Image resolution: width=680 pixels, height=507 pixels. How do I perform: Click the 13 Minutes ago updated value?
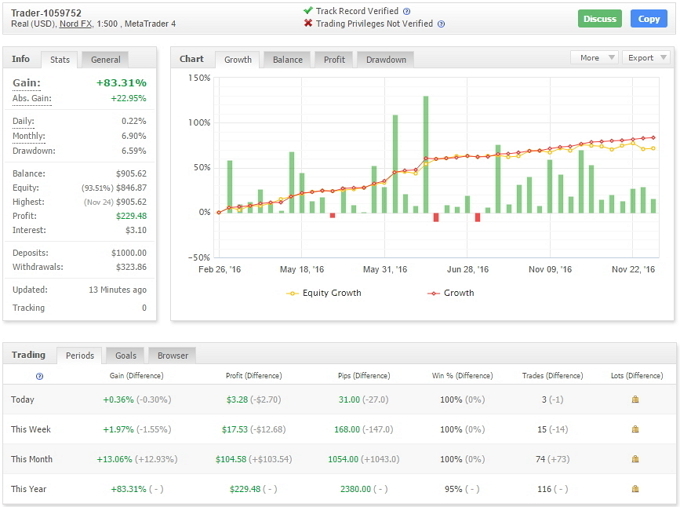pos(118,290)
